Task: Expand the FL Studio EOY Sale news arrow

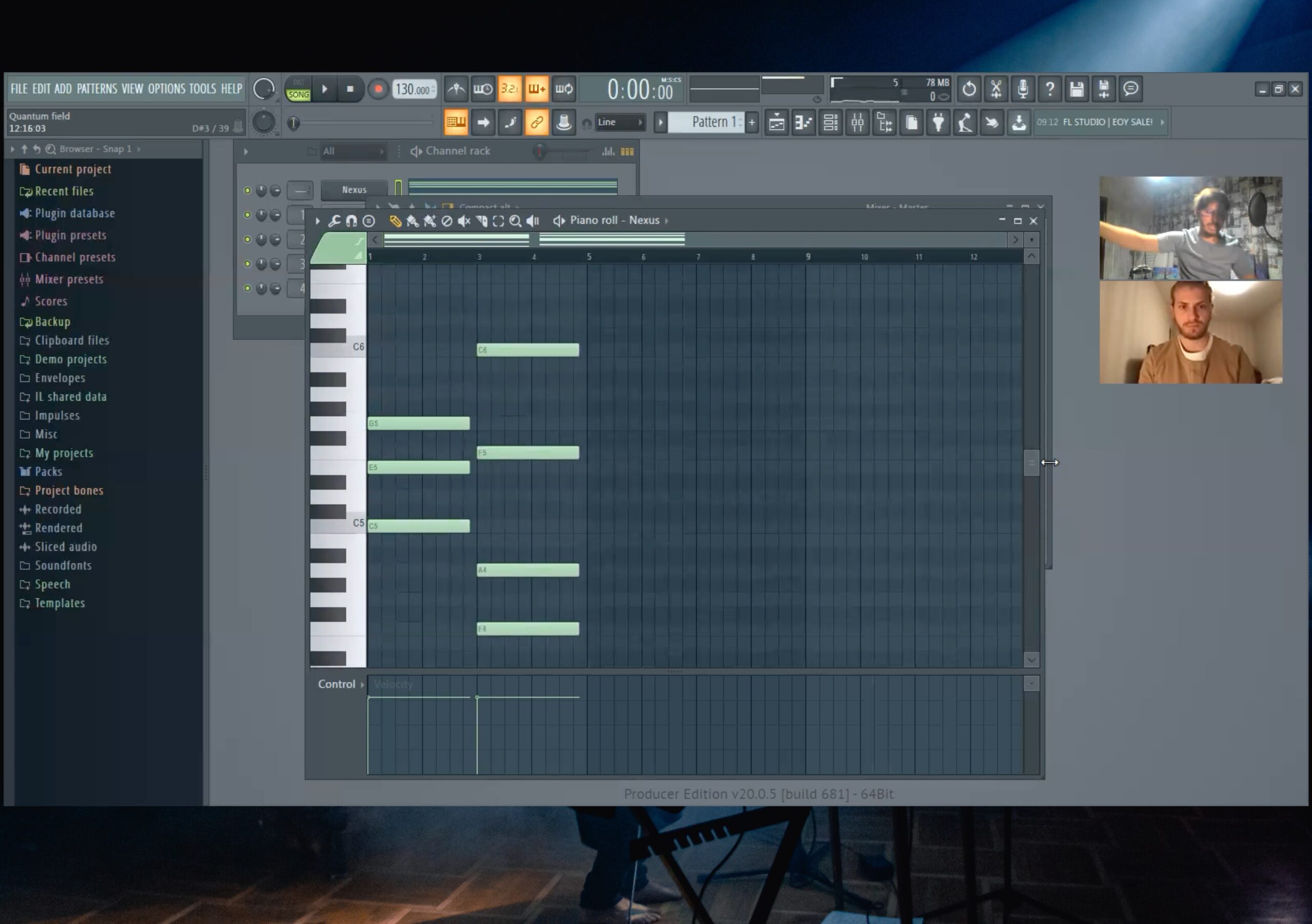Action: [x=1162, y=122]
